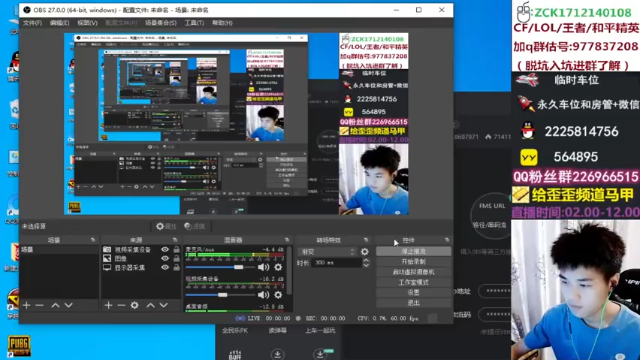Adjust 视频采集设备 volume slider
The width and height of the screenshot is (640, 360).
pyautogui.click(x=222, y=295)
